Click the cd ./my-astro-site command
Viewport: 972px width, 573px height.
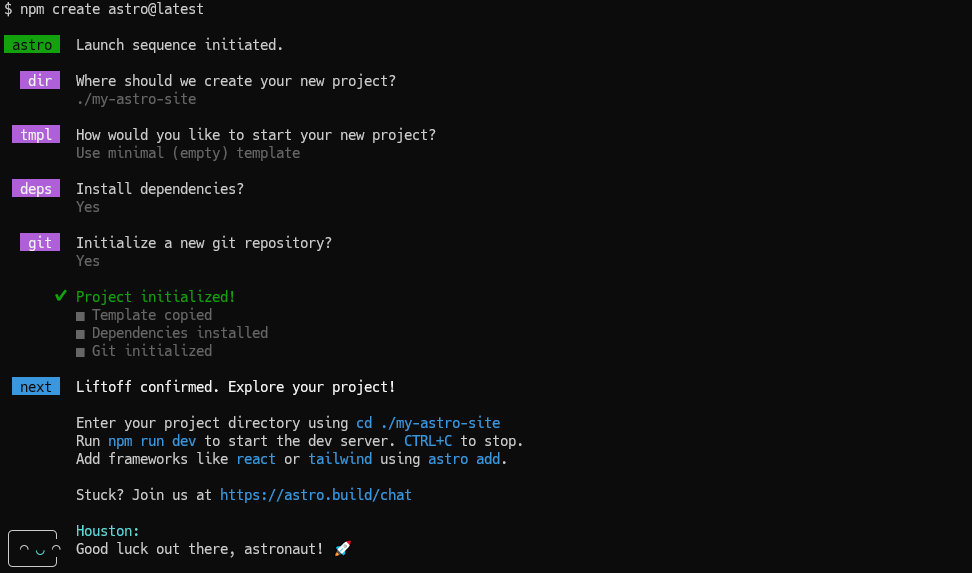click(x=428, y=423)
